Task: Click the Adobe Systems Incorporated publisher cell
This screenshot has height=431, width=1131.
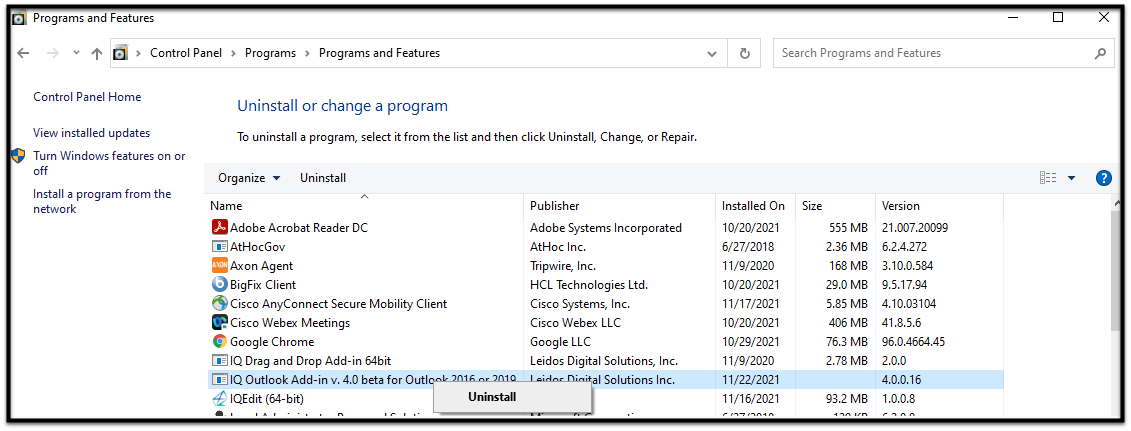Action: click(x=606, y=228)
